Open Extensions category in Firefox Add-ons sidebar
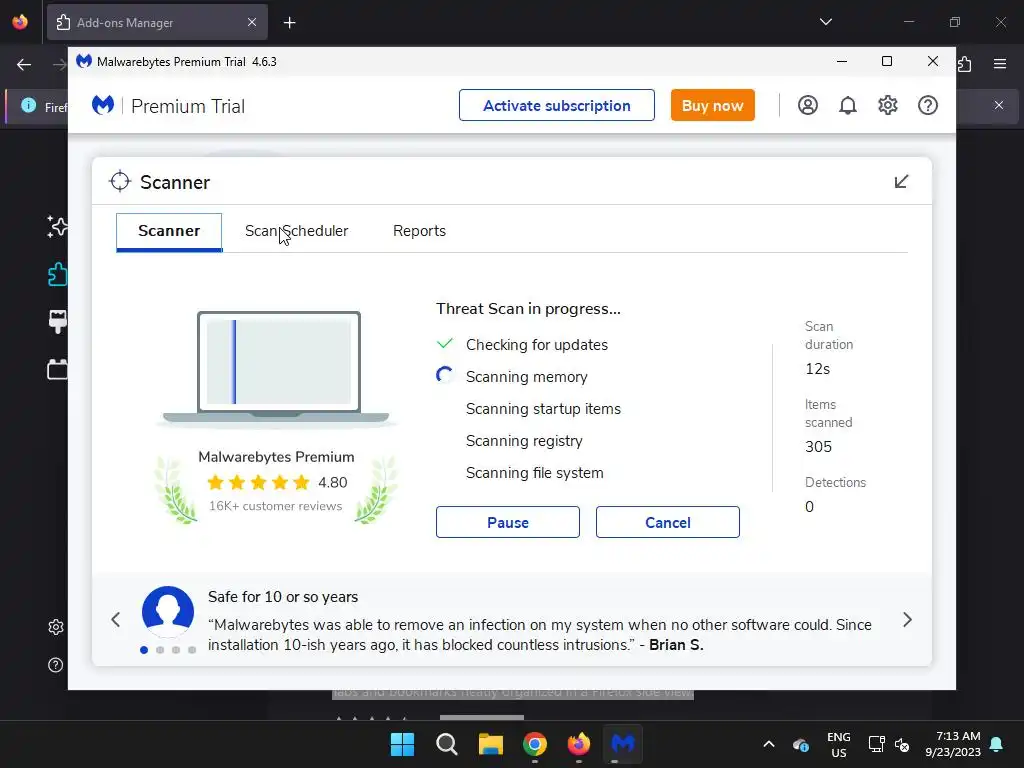Image resolution: width=1024 pixels, height=768 pixels. (57, 274)
